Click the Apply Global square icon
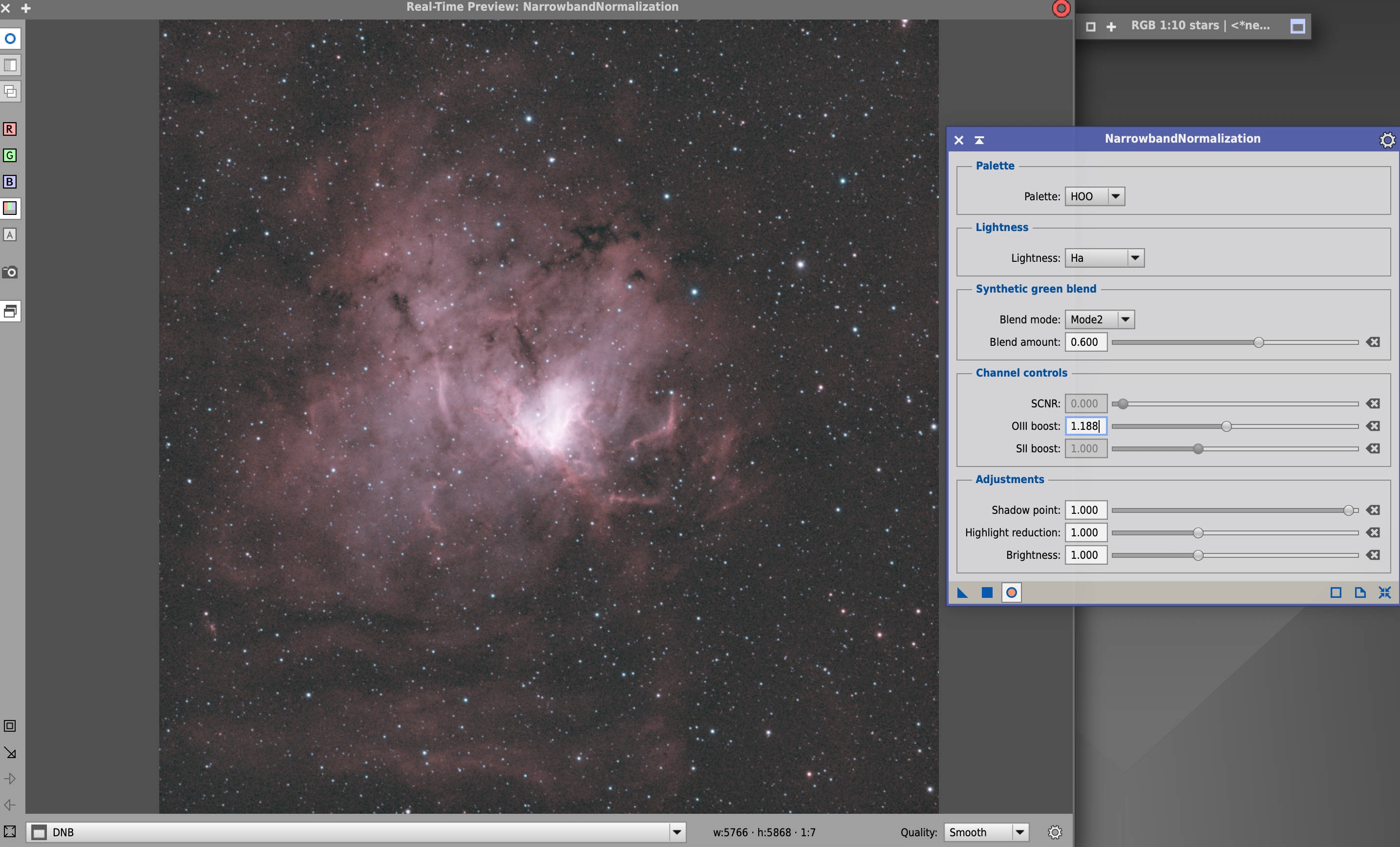Image resolution: width=1400 pixels, height=847 pixels. coord(987,593)
